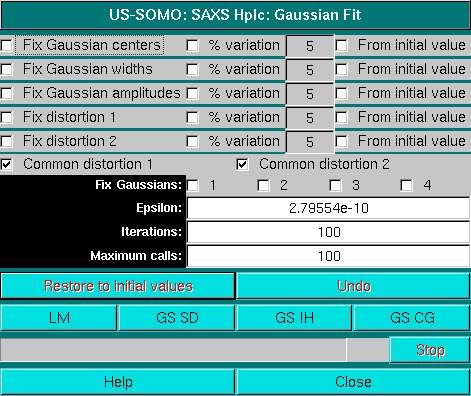471x396 pixels.
Task: Click variation value field for distortion 1
Action: click(310, 118)
